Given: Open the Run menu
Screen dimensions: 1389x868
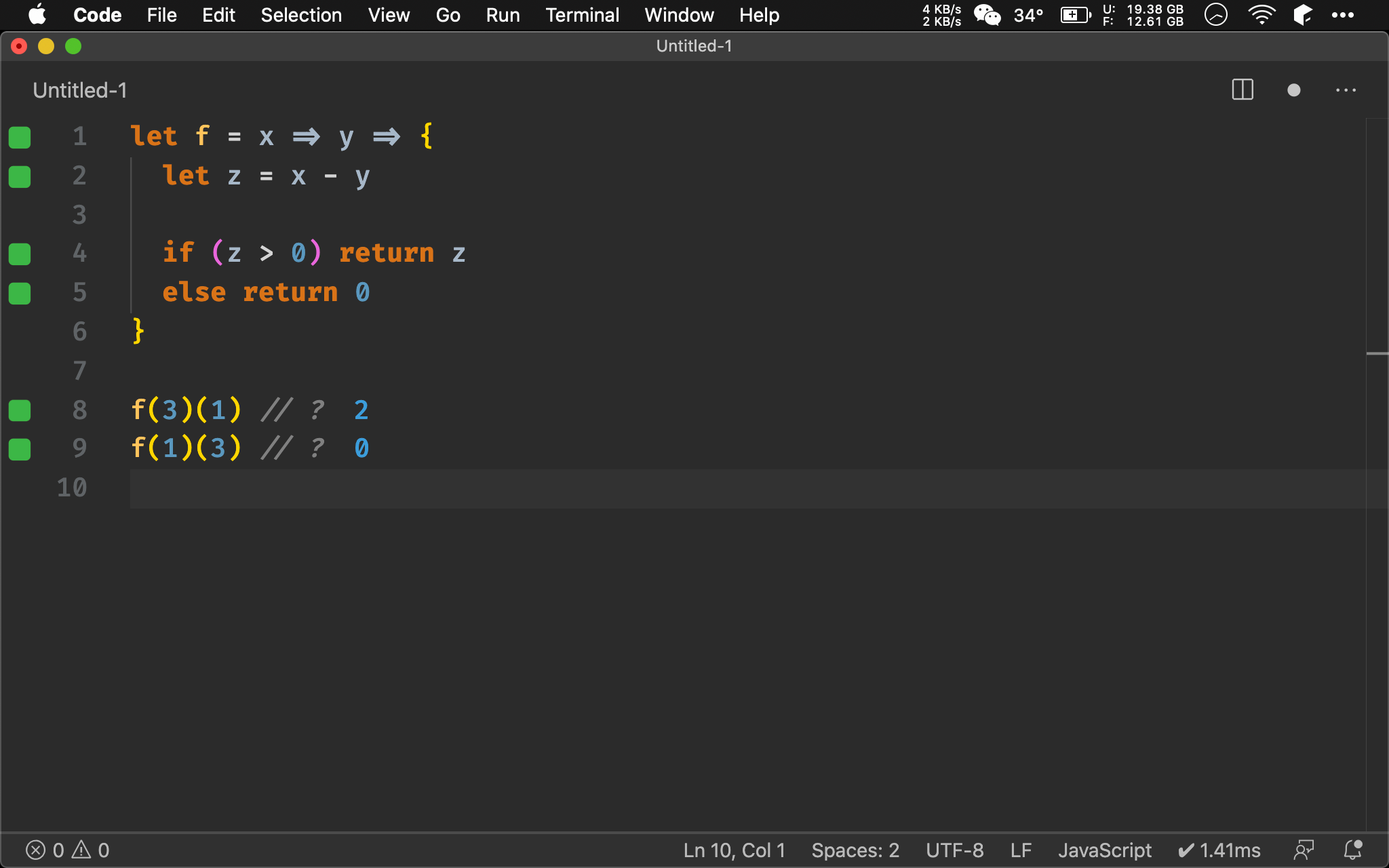Looking at the screenshot, I should coord(503,15).
